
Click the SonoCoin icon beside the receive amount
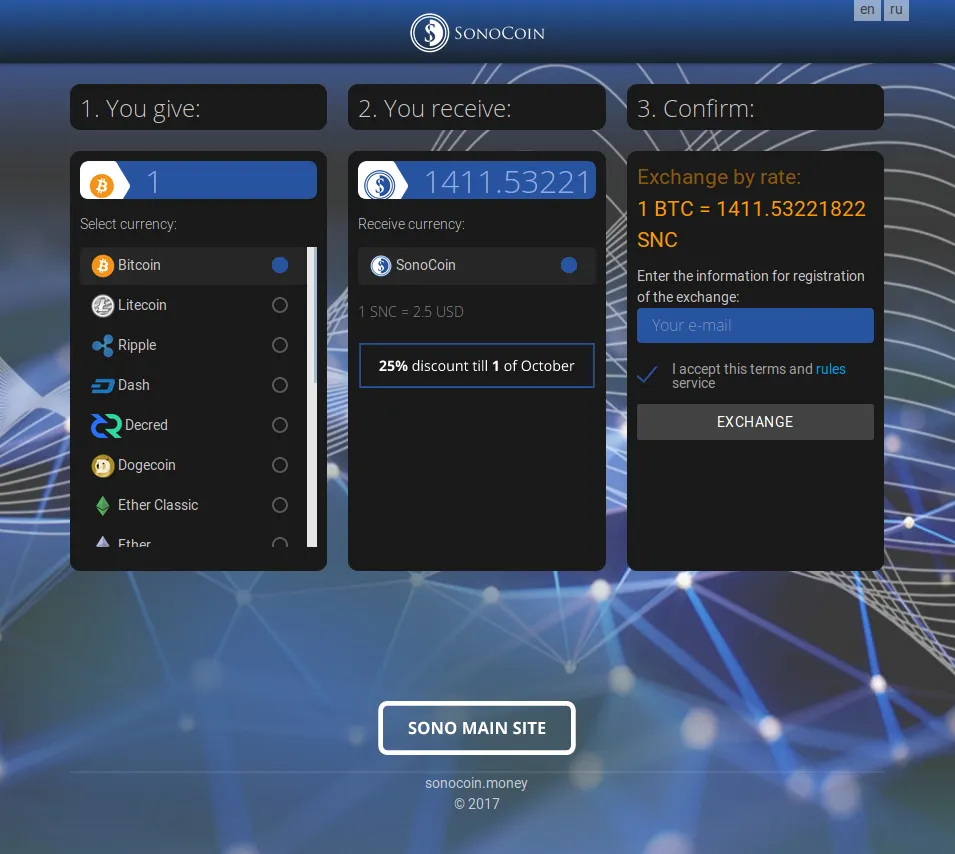(x=380, y=185)
